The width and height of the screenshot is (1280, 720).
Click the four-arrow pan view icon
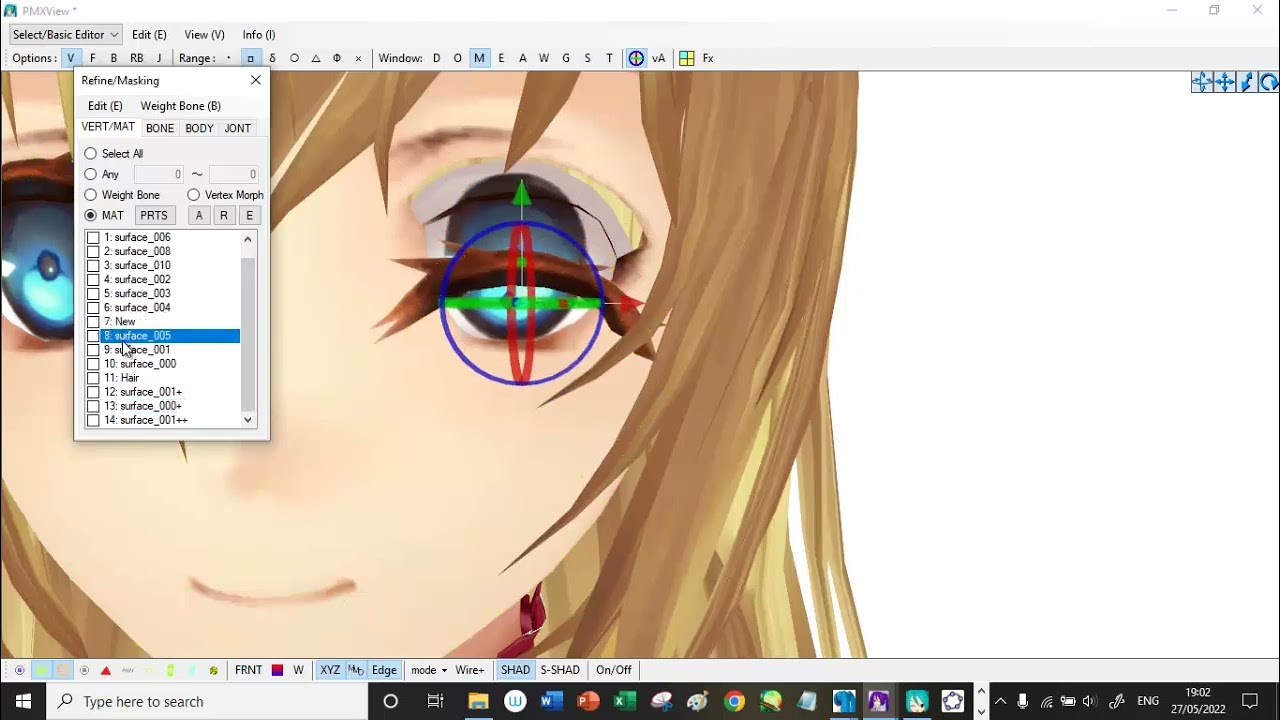(1225, 83)
